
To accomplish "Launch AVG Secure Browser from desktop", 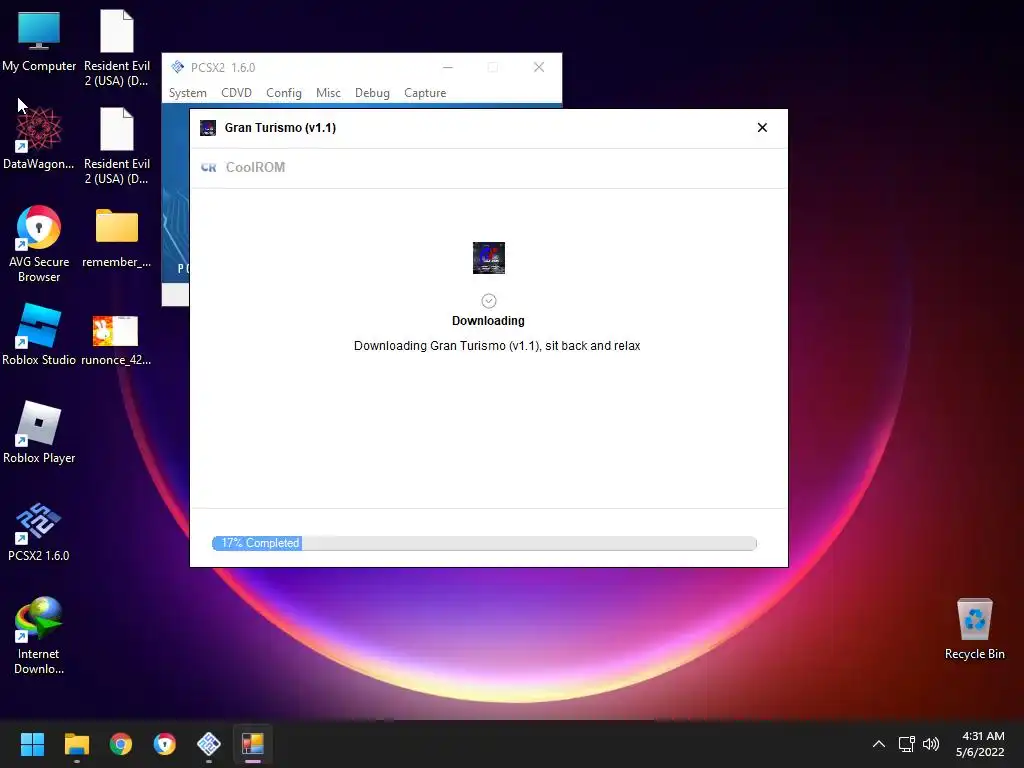I will click(x=39, y=243).
